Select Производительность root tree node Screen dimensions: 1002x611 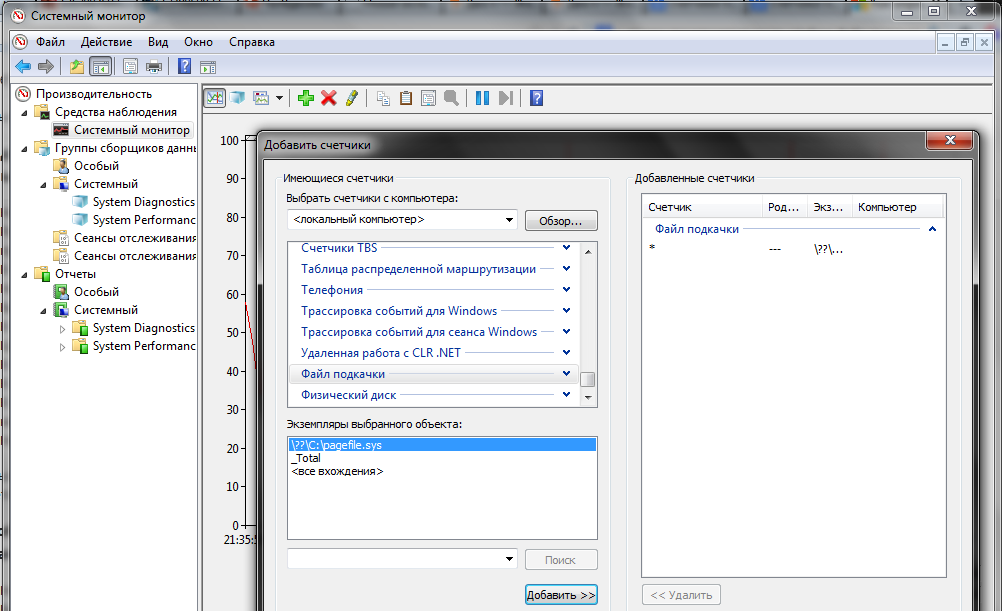pyautogui.click(x=93, y=94)
